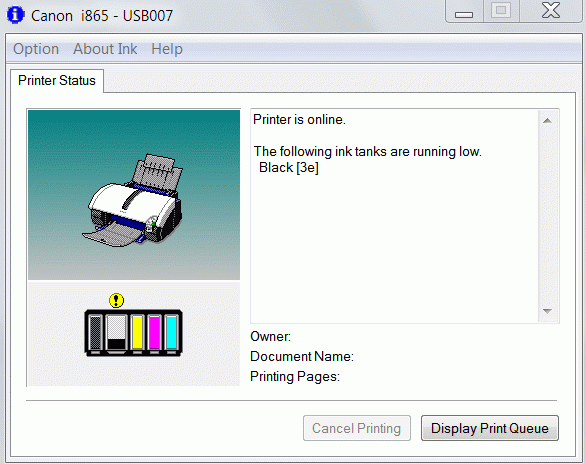
Task: Close the Canon i865 status monitor
Action: point(551,10)
